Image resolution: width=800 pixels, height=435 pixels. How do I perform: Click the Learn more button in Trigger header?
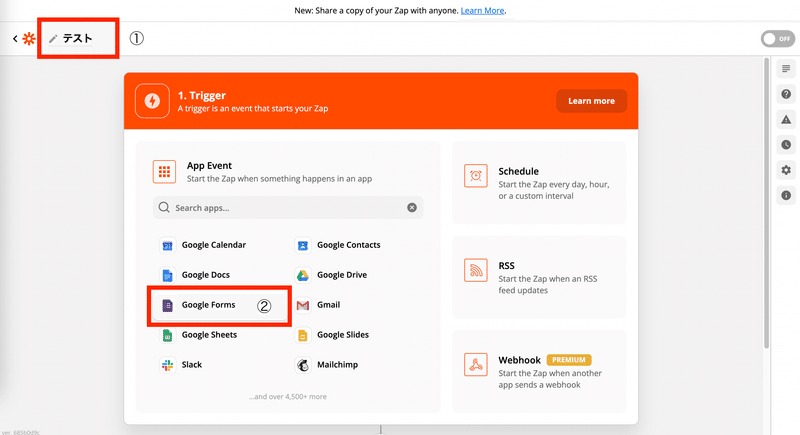point(591,101)
